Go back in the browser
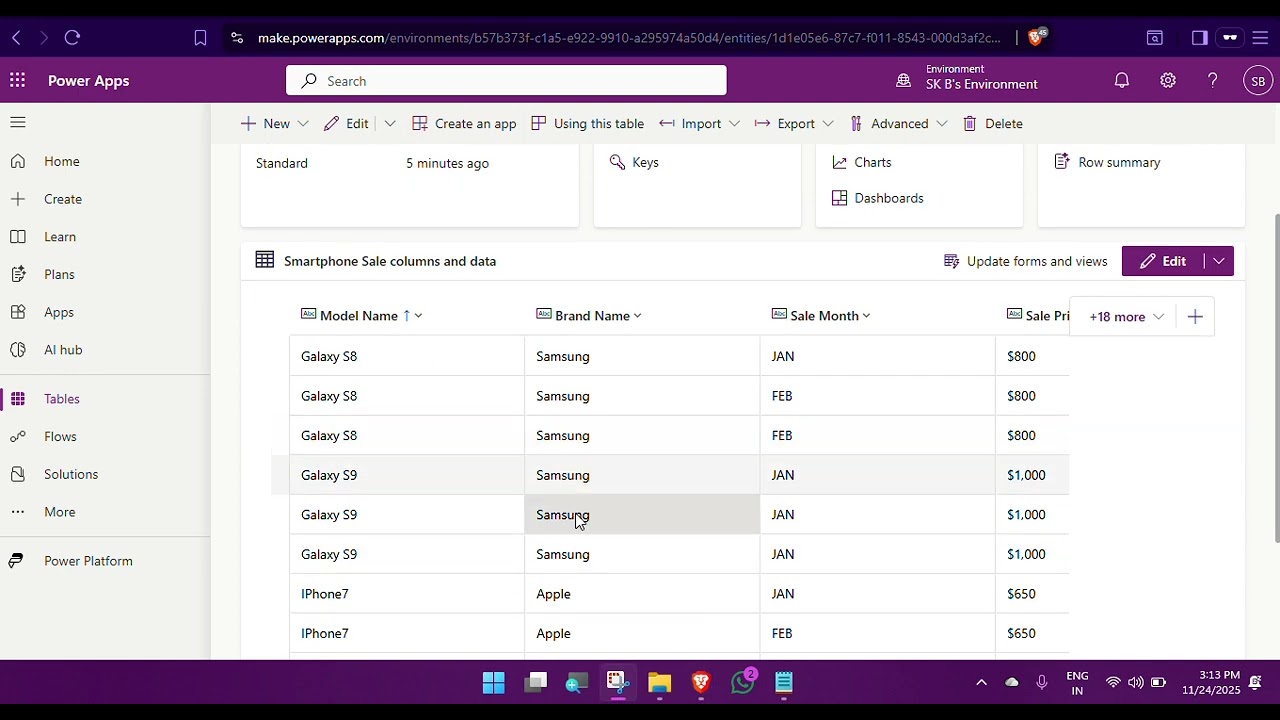This screenshot has height=720, width=1280. tap(16, 38)
